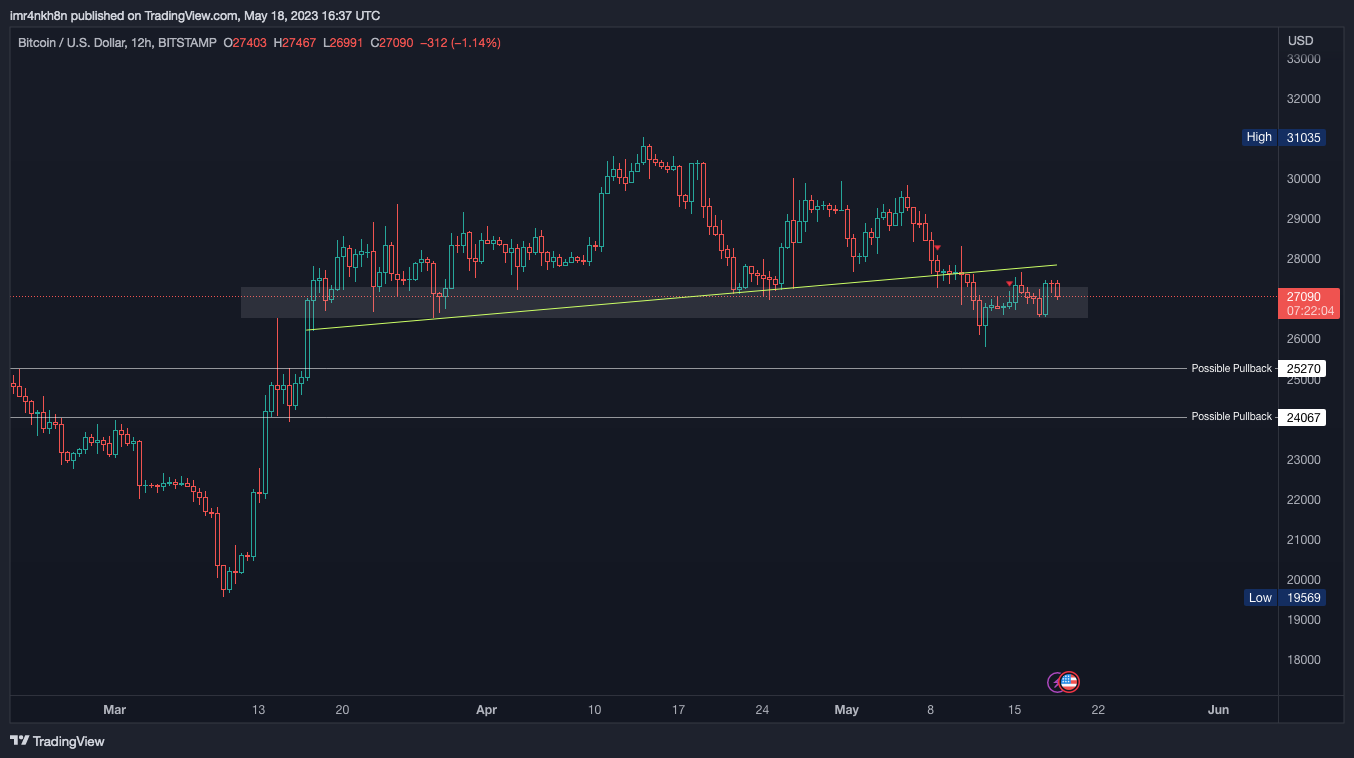Click the red triangle marker near May 15
Screen dimensions: 1354x758
point(1010,284)
